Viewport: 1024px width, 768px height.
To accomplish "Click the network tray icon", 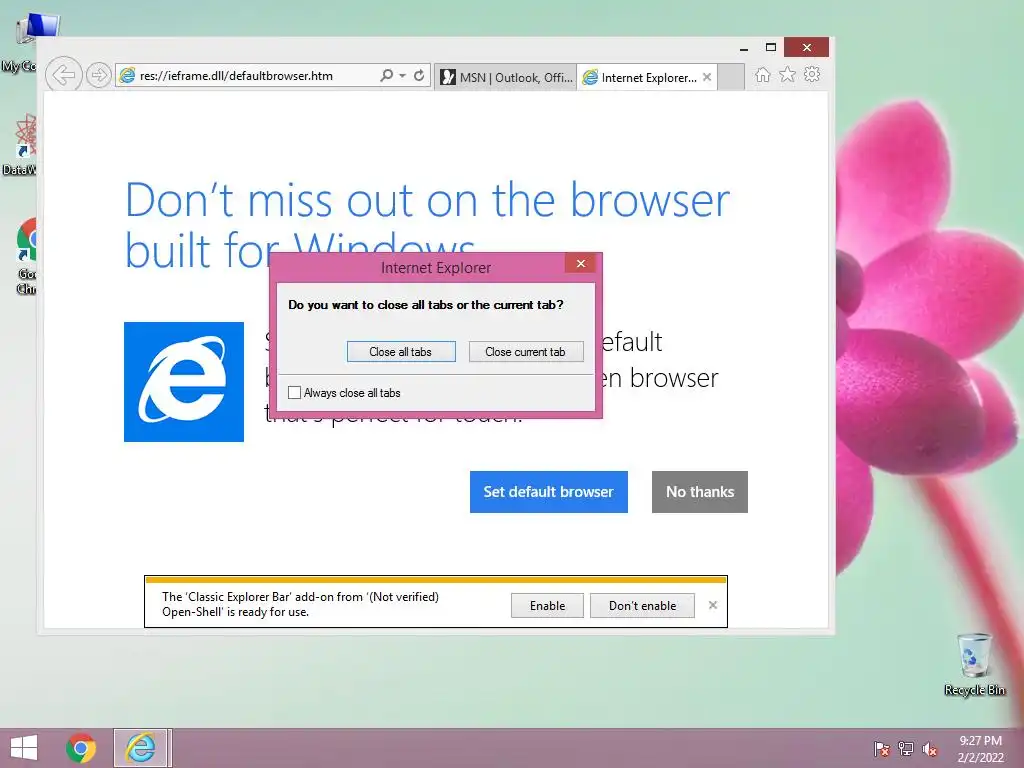I will [906, 749].
